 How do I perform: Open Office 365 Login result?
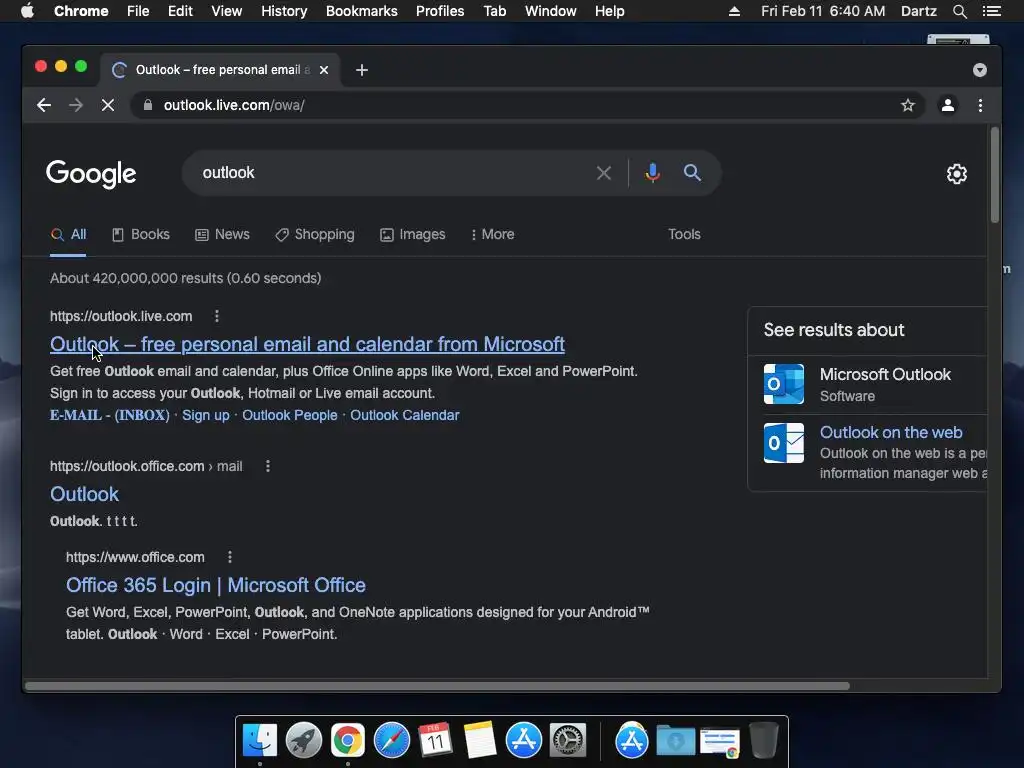(x=216, y=585)
